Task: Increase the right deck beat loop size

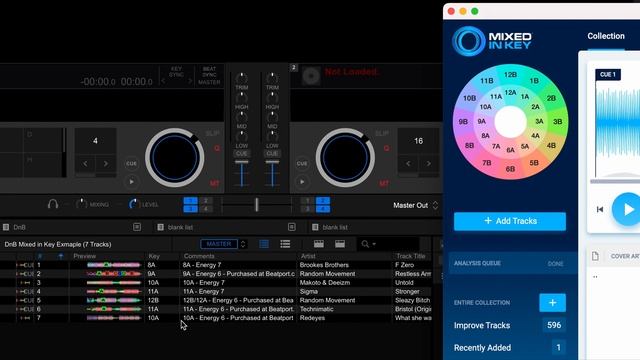Action: tap(429, 164)
